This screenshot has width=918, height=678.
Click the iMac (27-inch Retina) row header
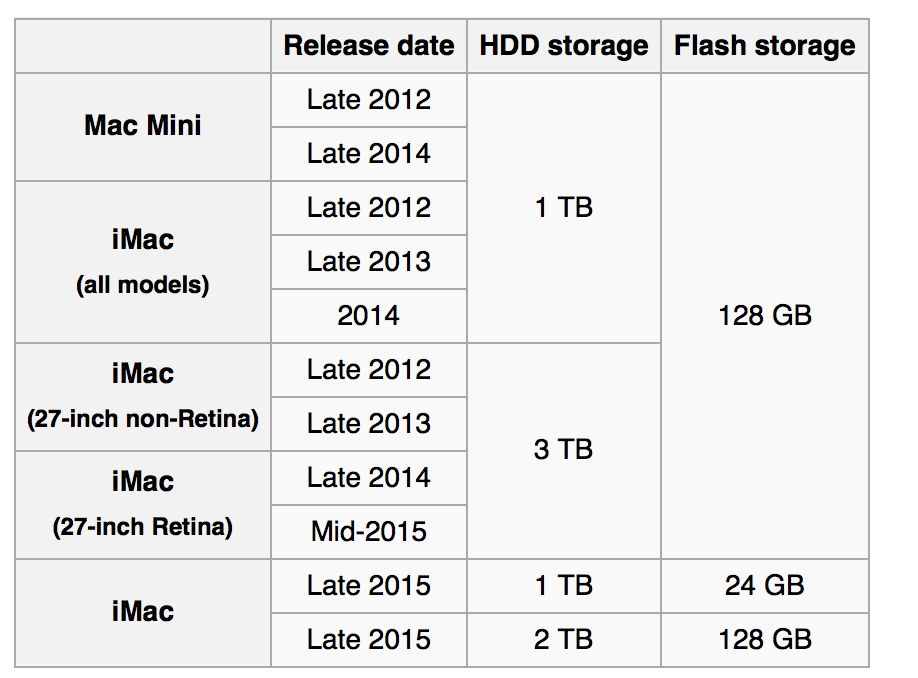click(x=143, y=505)
